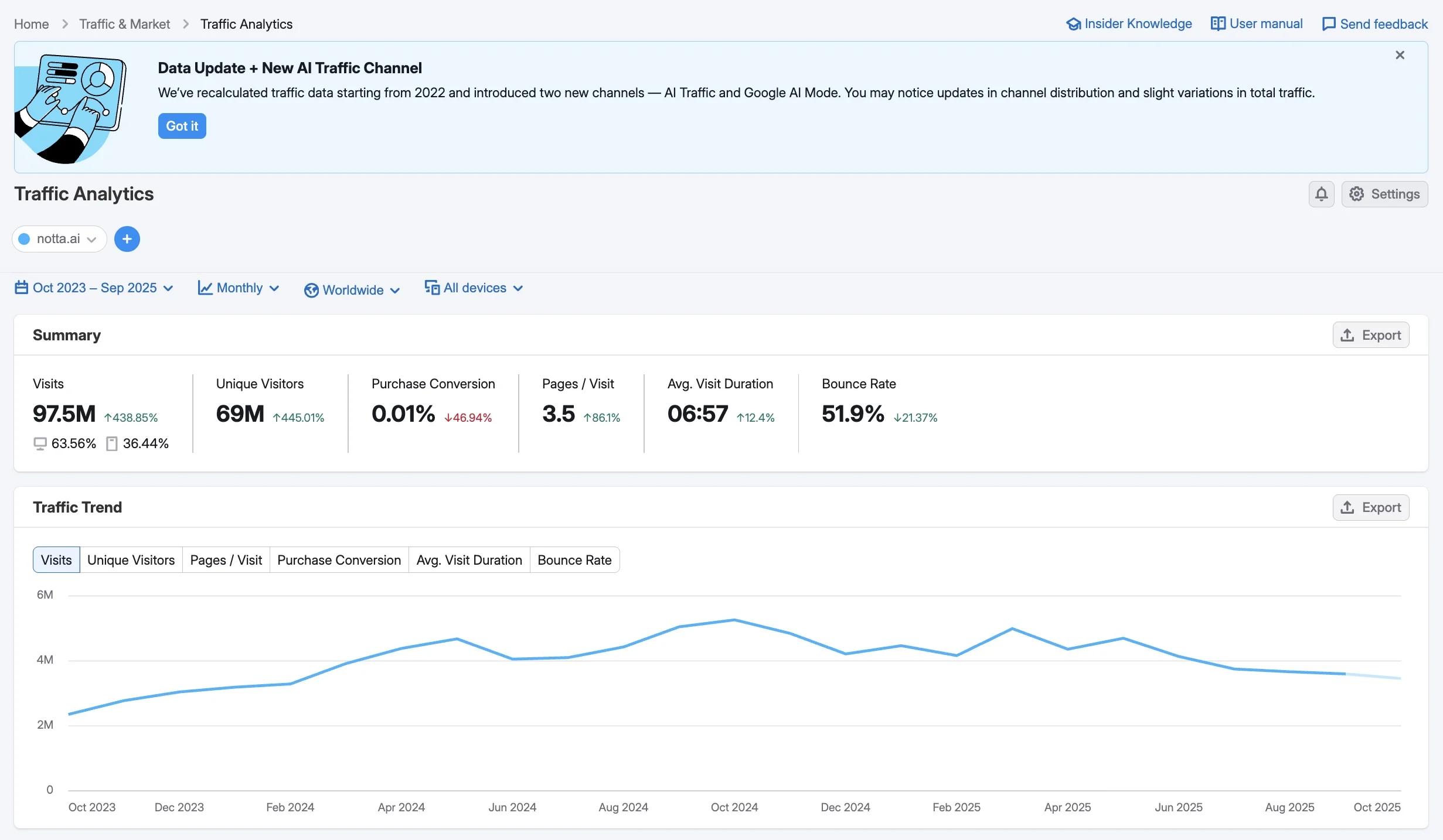This screenshot has width=1443, height=840.
Task: Export the Summary data
Action: coord(1370,334)
